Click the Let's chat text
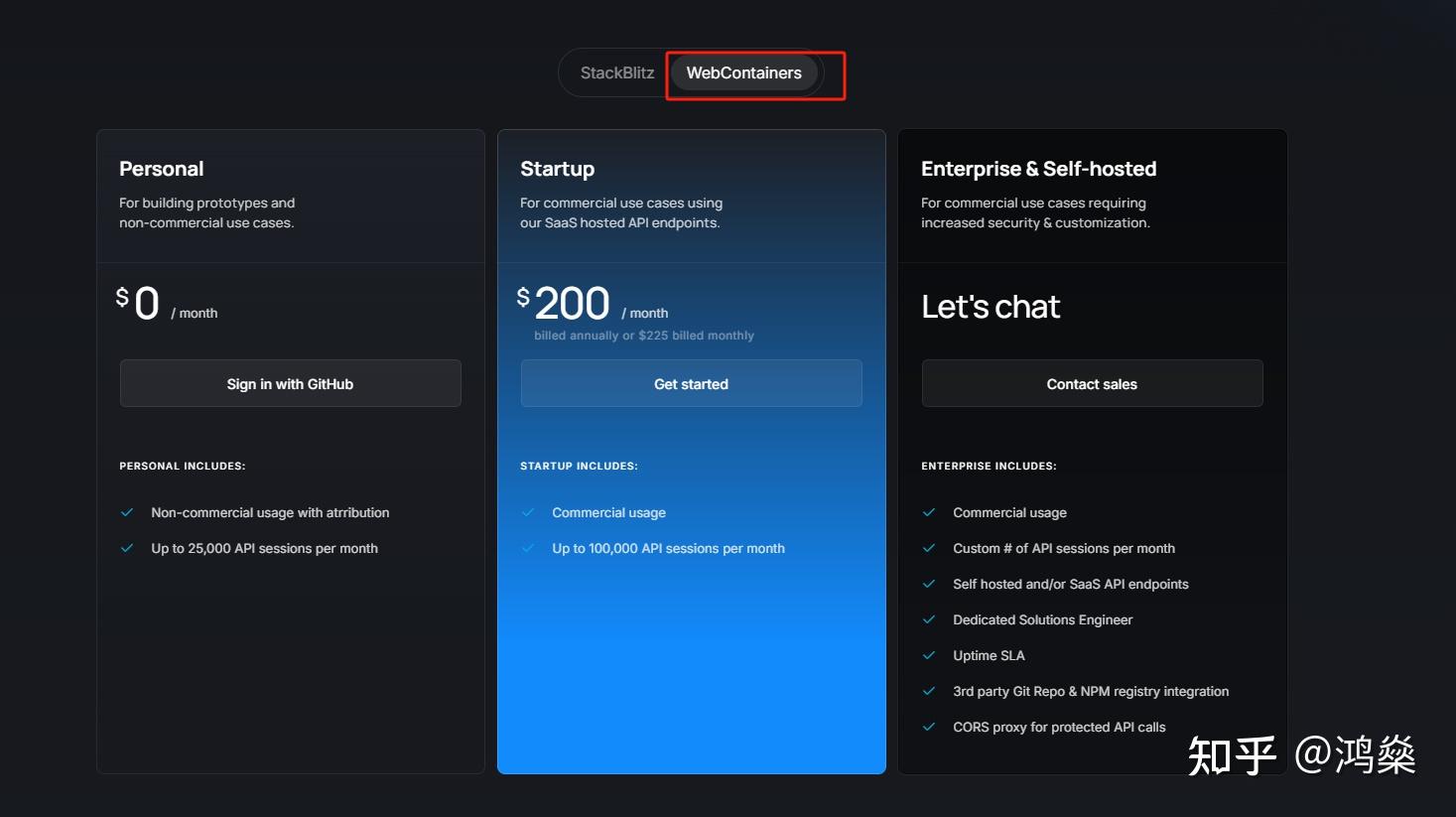Viewport: 1456px width, 817px height. click(x=991, y=307)
